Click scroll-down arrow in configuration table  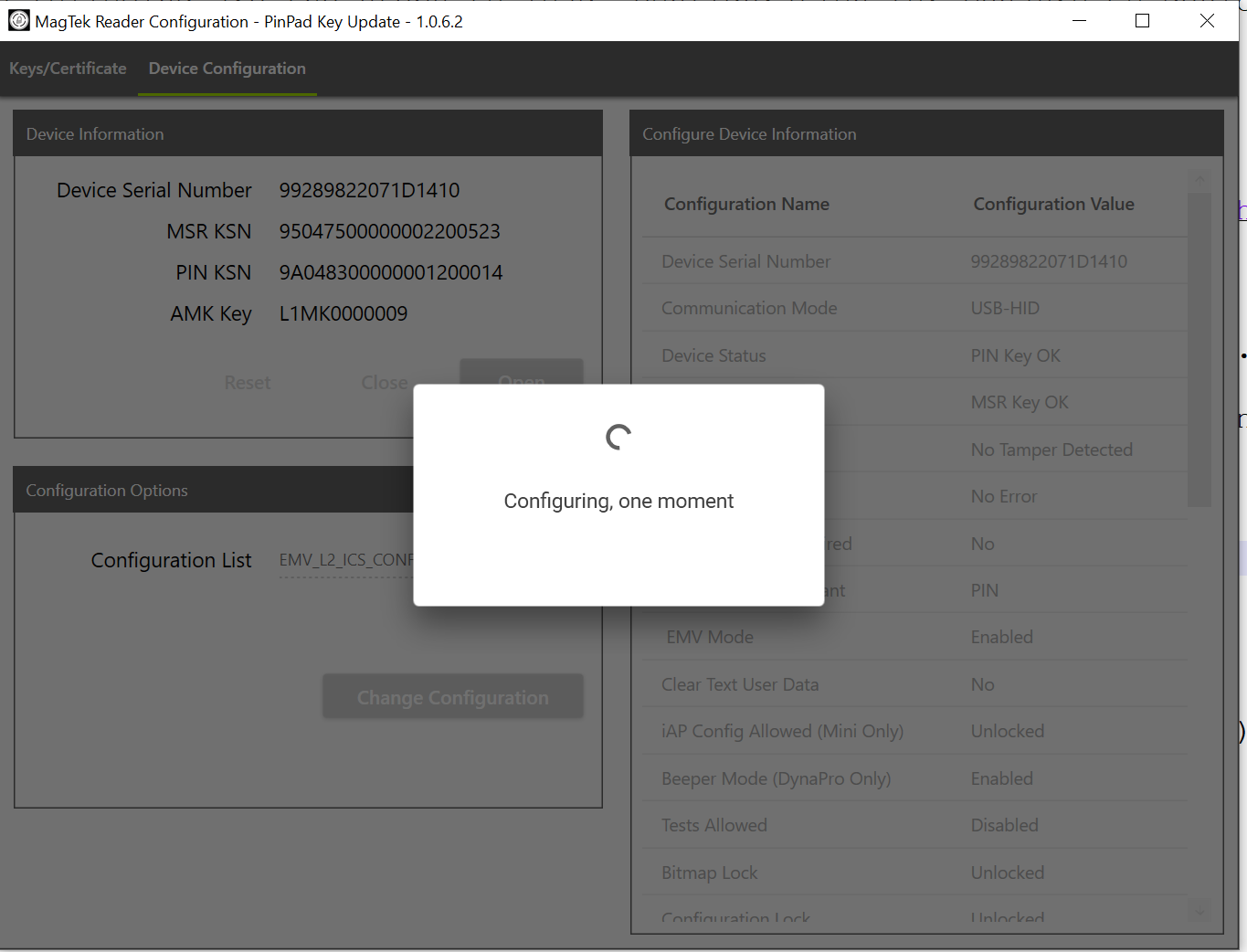(1199, 911)
